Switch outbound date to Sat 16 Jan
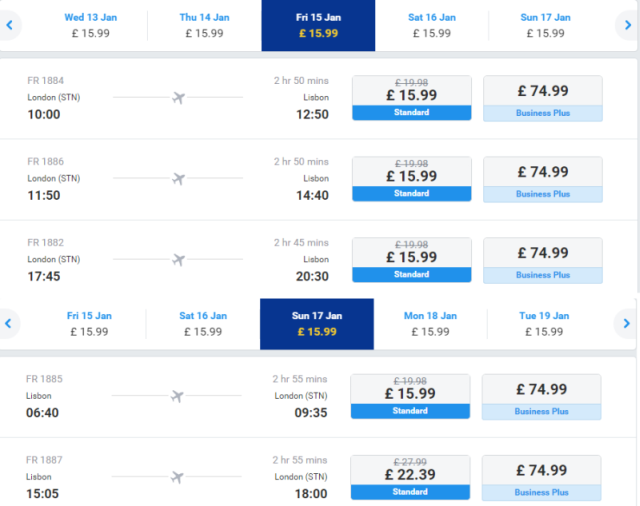 (432, 25)
